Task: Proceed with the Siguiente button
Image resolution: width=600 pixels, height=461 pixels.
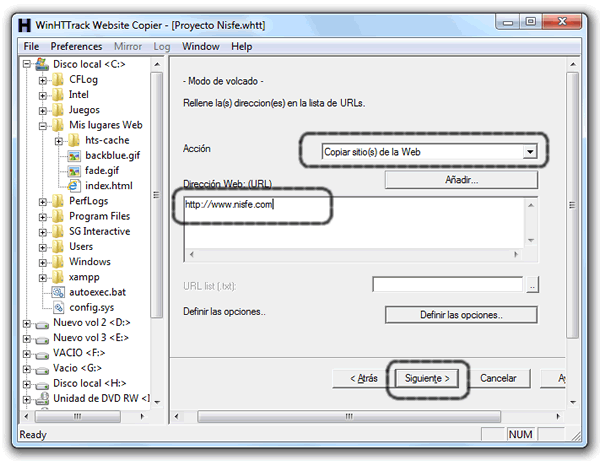Action: coord(427,378)
